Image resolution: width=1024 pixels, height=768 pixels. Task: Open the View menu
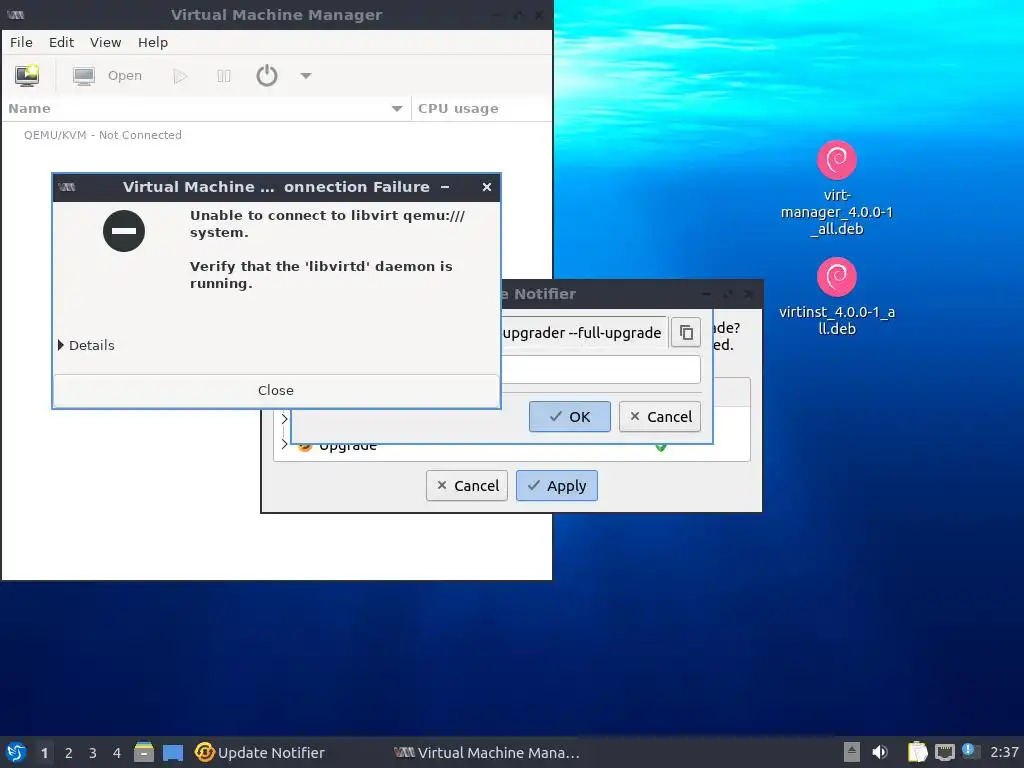105,42
